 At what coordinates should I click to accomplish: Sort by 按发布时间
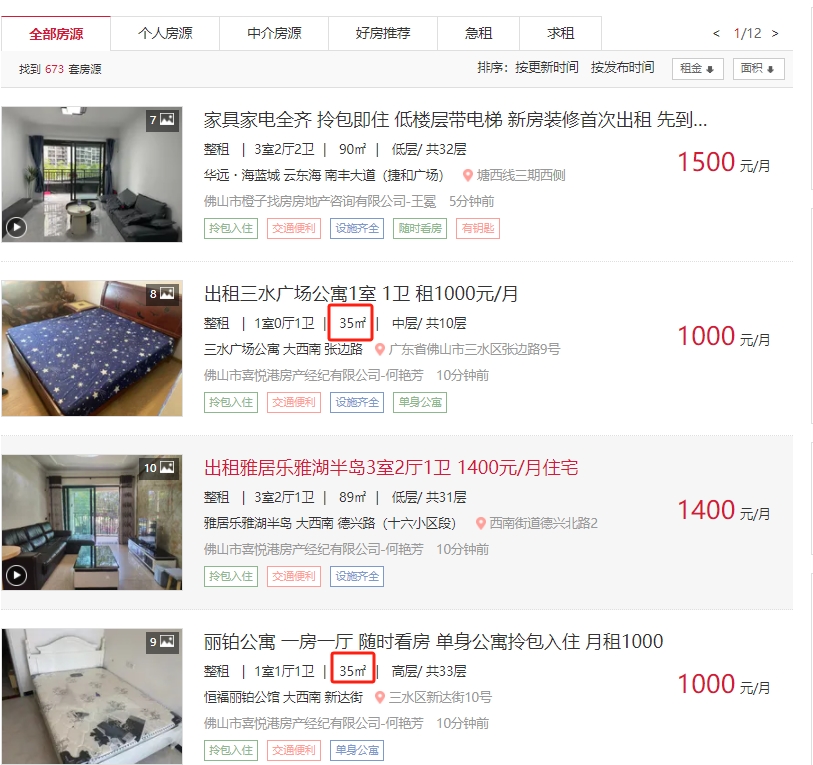click(622, 67)
